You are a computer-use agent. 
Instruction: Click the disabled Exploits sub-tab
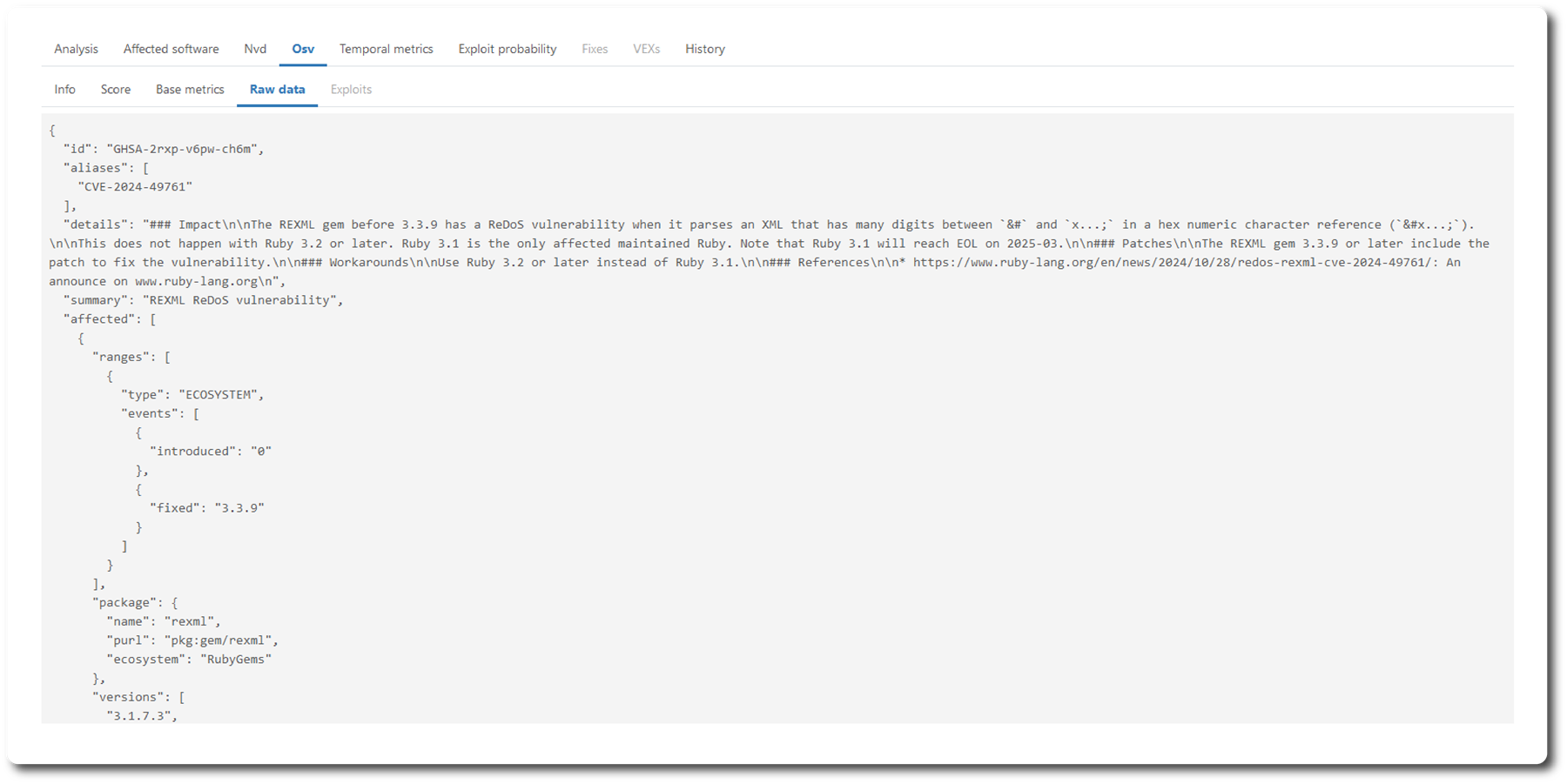tap(351, 90)
